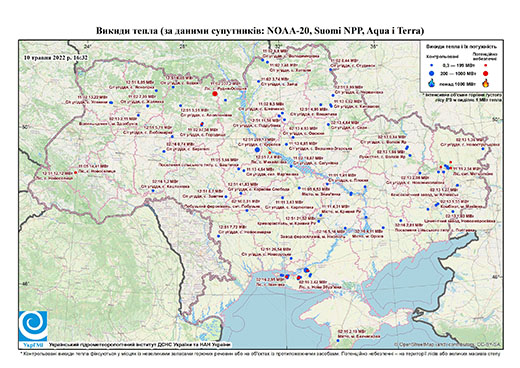
Task: Select the large blue heat marker near Dnipro river
Action: click(257, 150)
